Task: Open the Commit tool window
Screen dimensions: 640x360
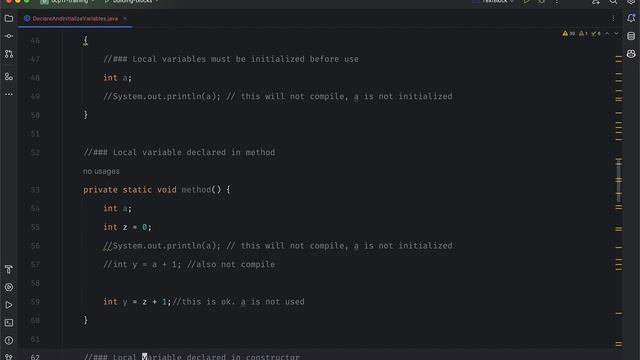Action: pyautogui.click(x=9, y=36)
